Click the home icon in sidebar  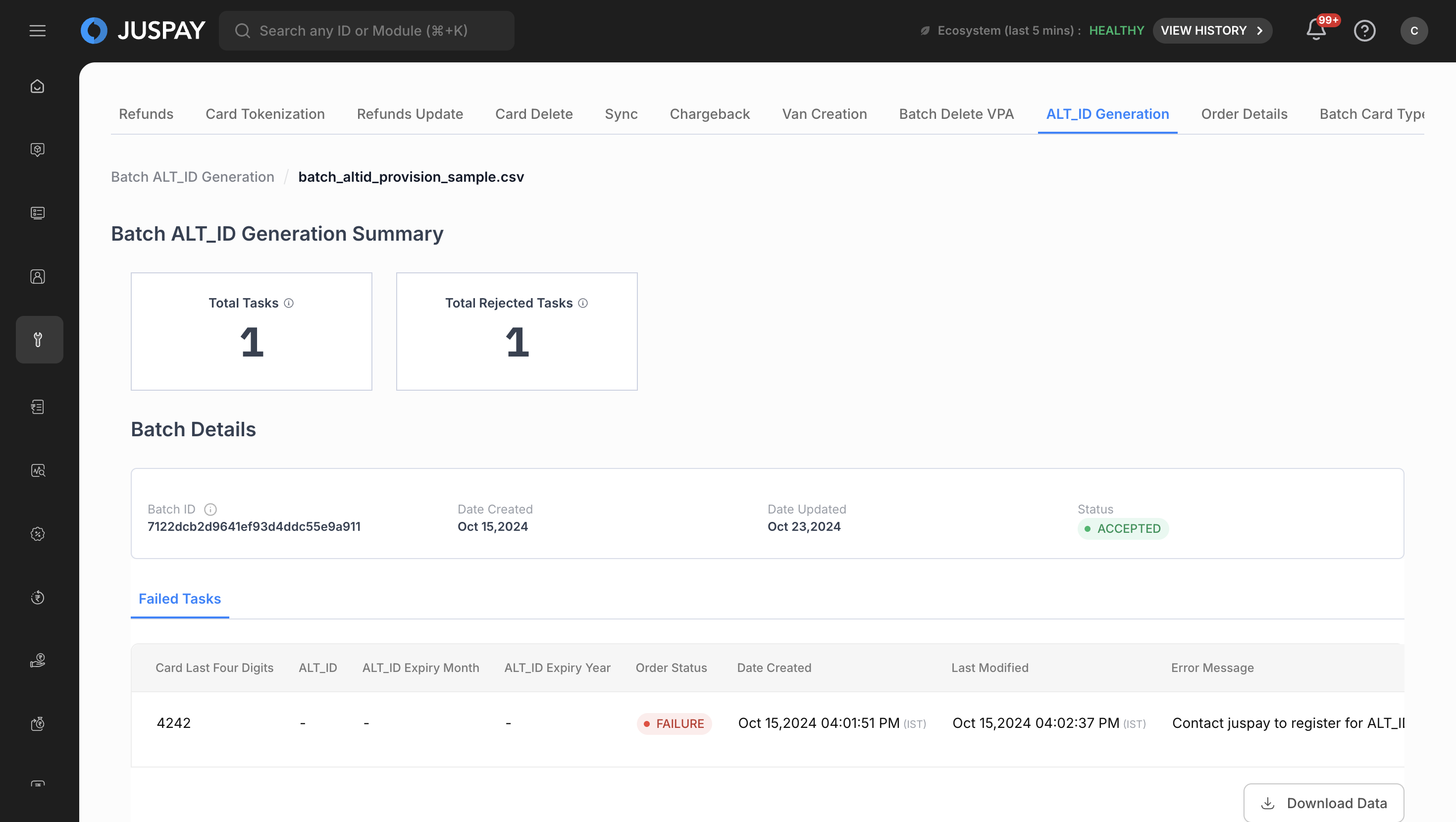tap(37, 86)
